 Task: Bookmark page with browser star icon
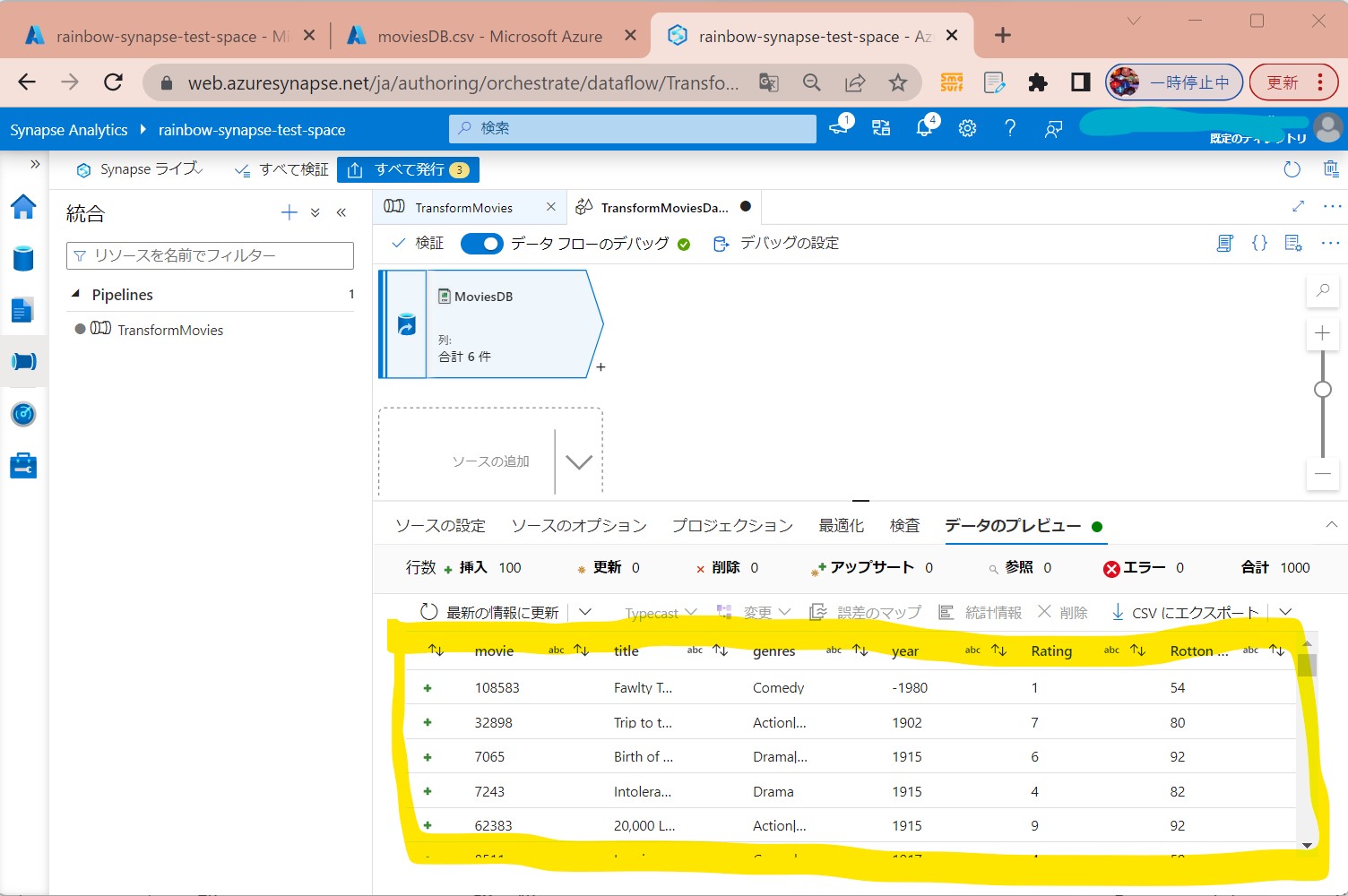point(897,82)
